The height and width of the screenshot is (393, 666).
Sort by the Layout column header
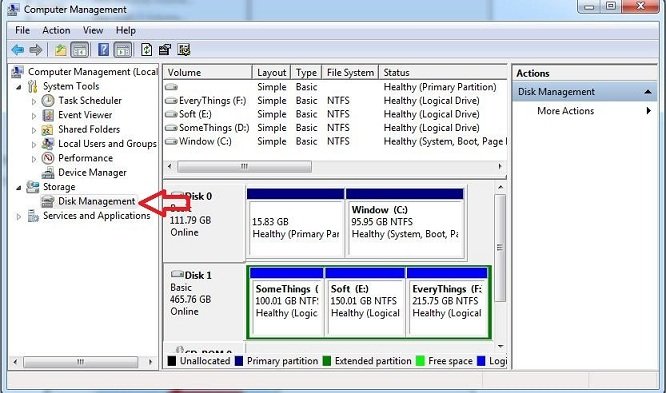click(x=271, y=73)
